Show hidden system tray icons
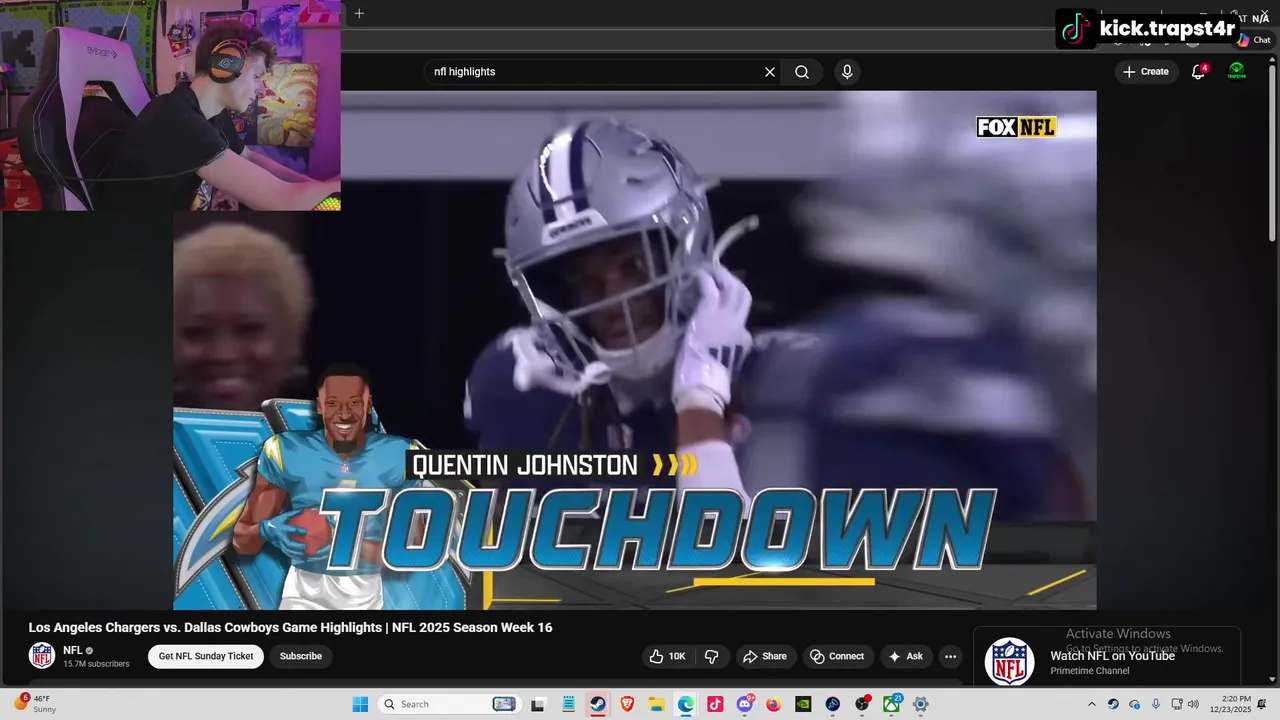 click(x=1092, y=704)
